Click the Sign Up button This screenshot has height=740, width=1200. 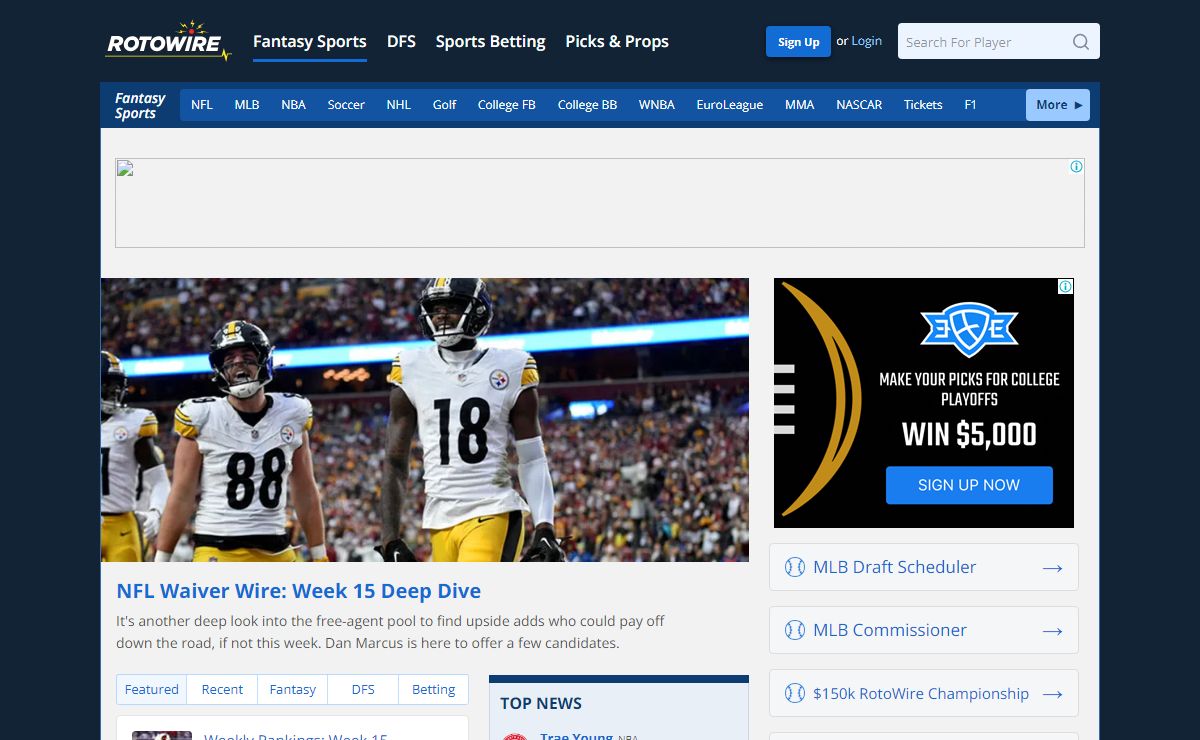[798, 42]
